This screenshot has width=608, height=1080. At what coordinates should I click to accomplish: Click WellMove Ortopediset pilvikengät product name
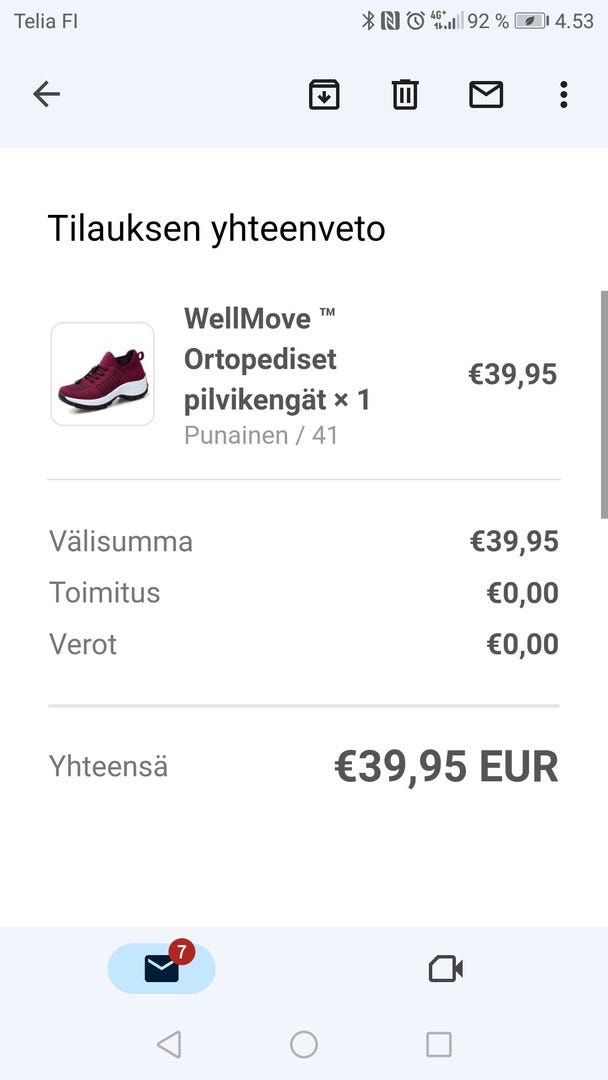tap(276, 360)
